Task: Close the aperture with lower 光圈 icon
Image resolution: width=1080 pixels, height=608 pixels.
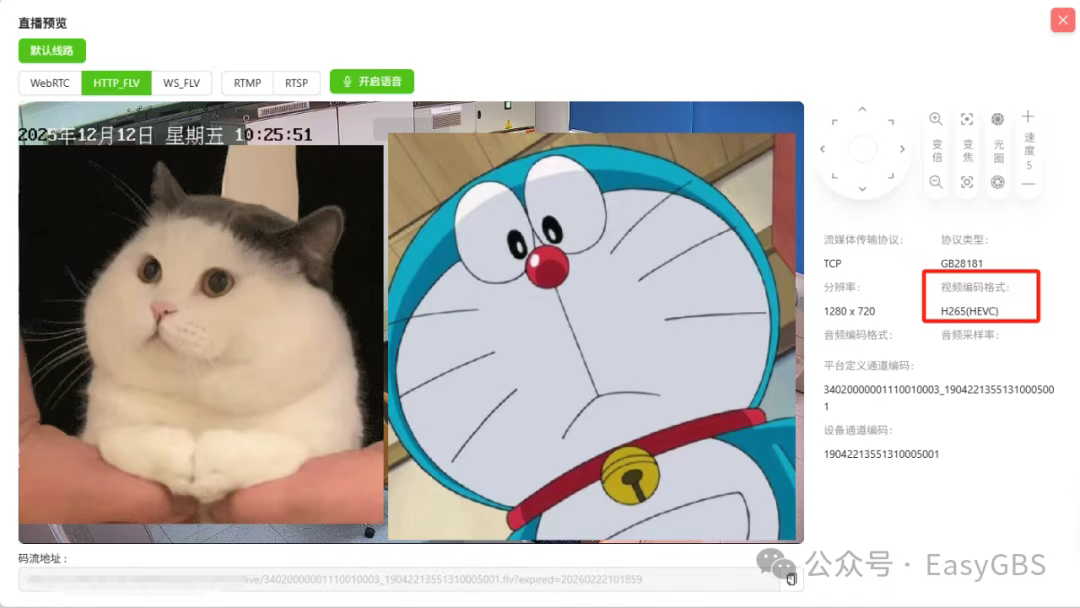Action: click(997, 182)
